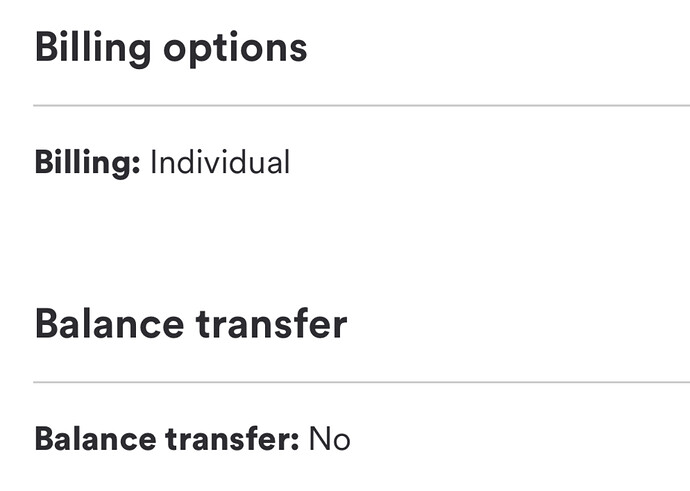The height and width of the screenshot is (491, 690).
Task: Click the word transfer in the large heading
Action: pos(272,324)
